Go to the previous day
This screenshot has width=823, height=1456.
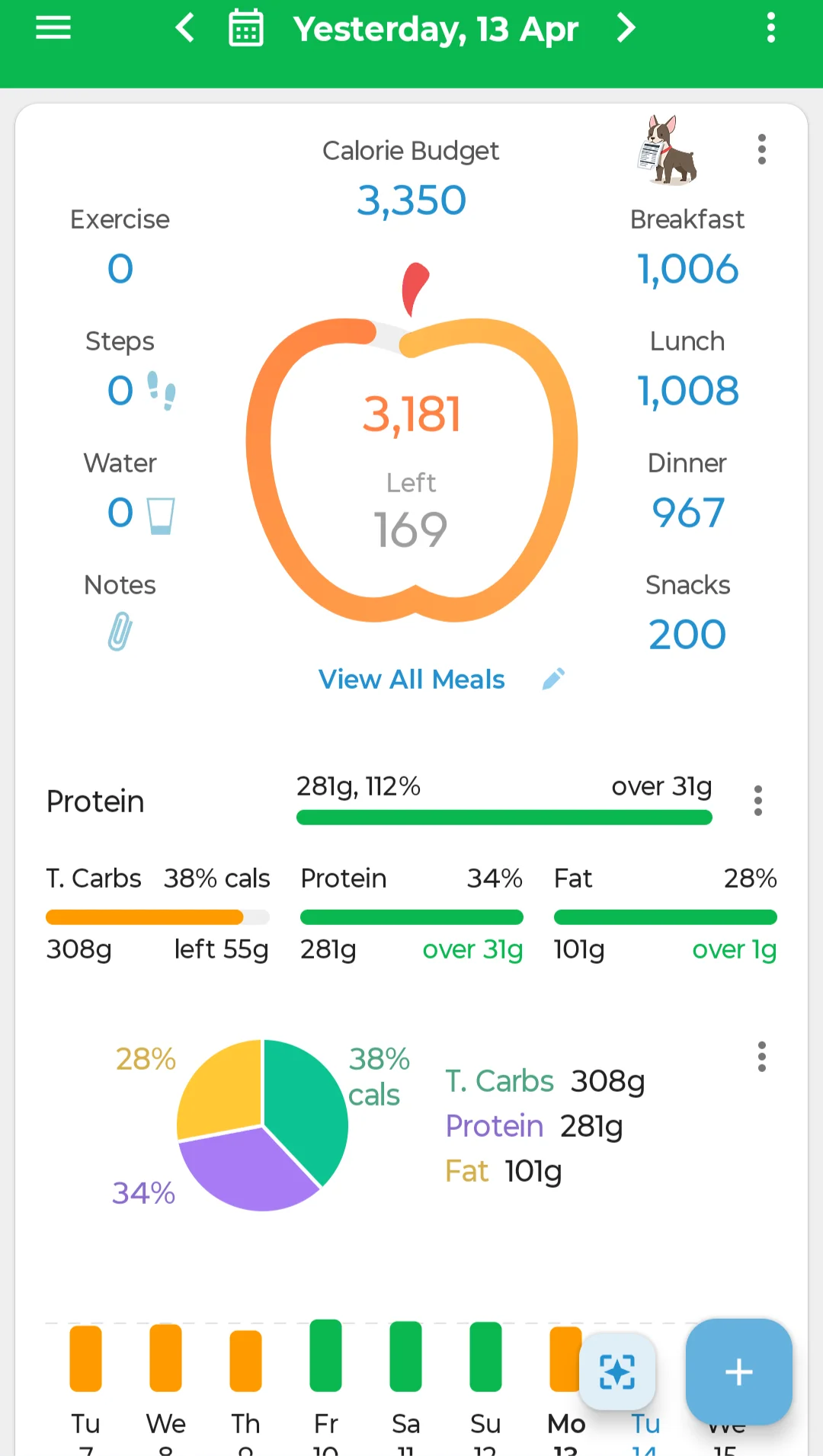(185, 29)
